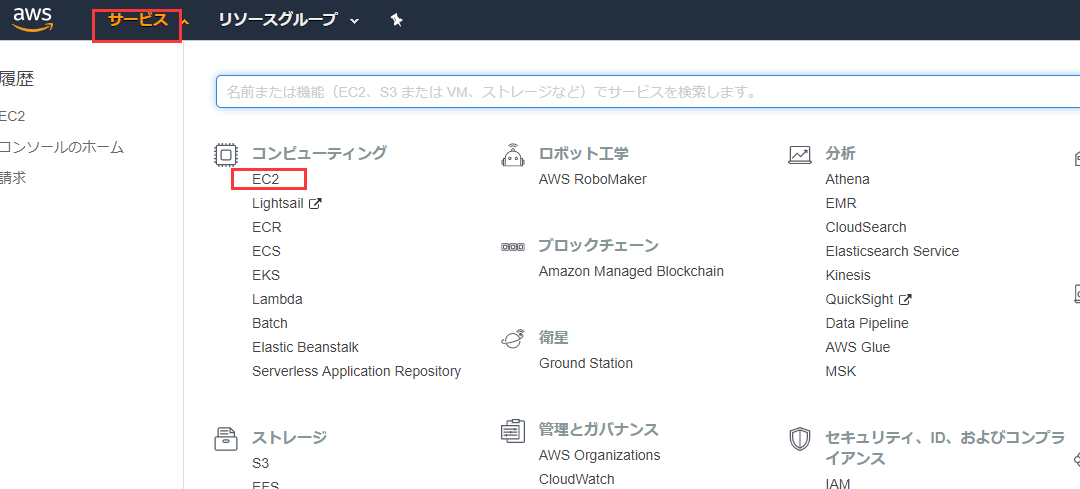Click the コンピューティング chip icon

click(x=225, y=154)
